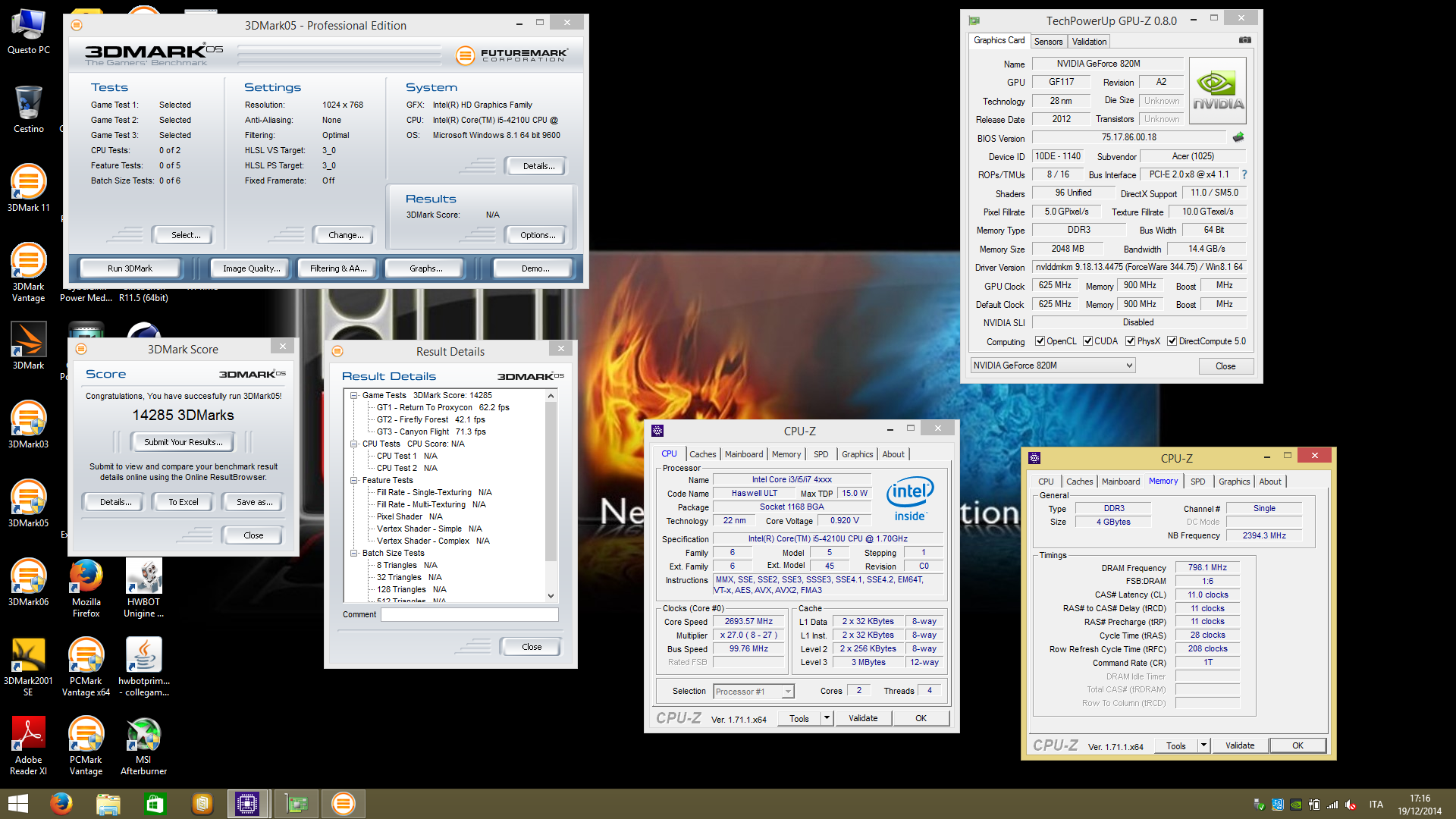Open the Questo PC desktop icon
Viewport: 1456px width, 819px height.
pos(28,31)
